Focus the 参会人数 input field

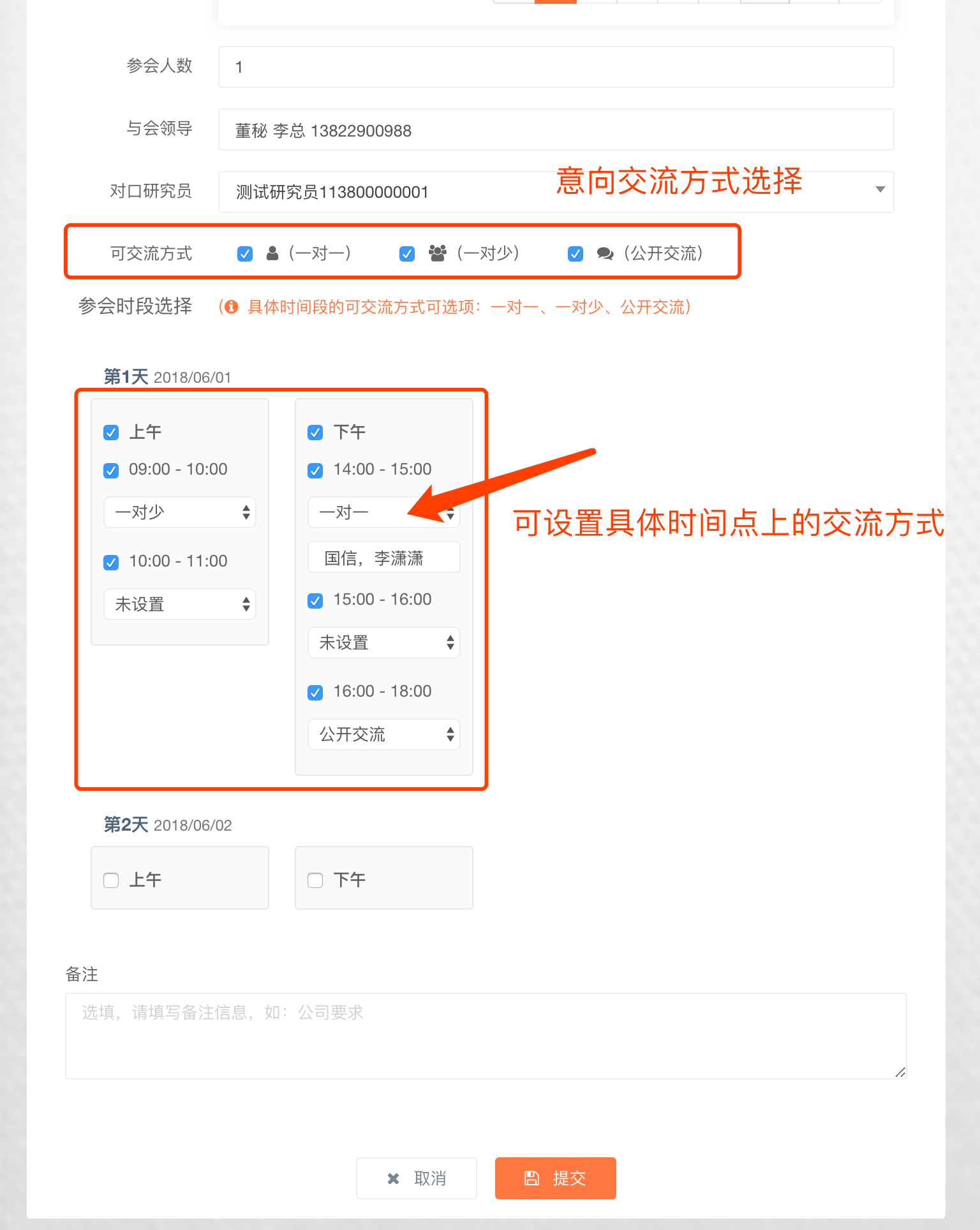556,67
